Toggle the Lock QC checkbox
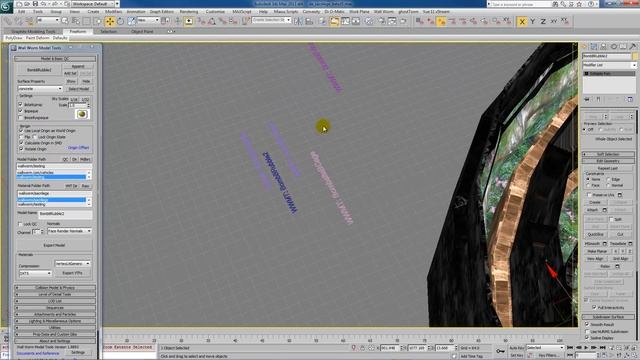Viewport: 640px width, 360px height. click(x=20, y=224)
